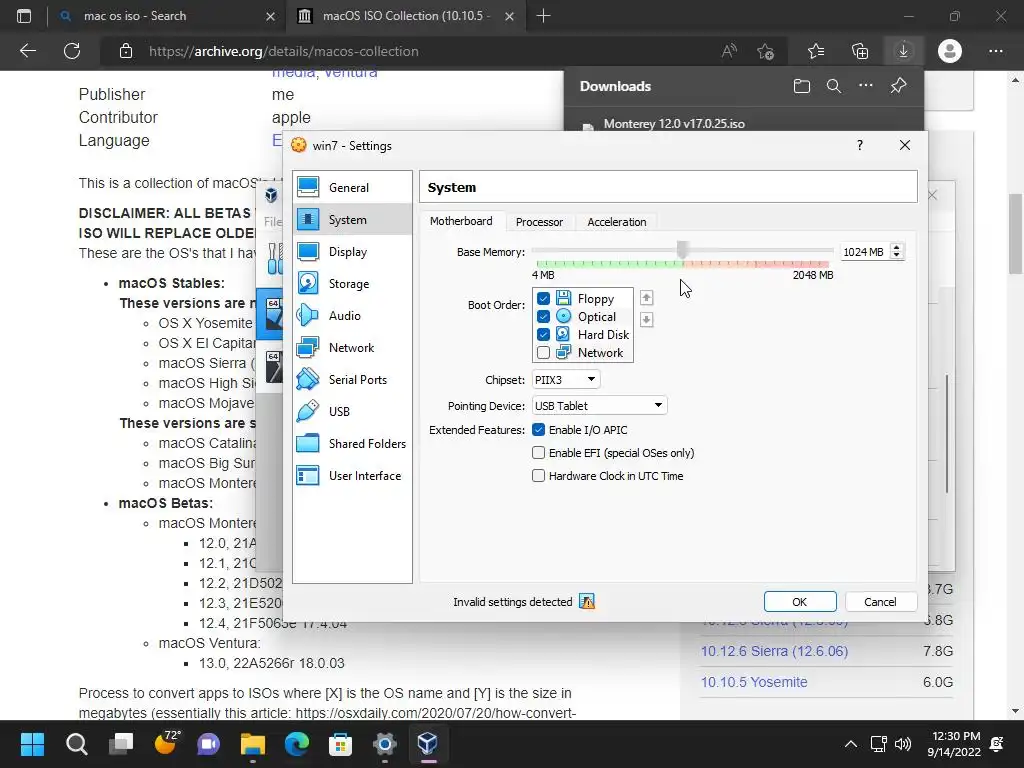Open more options in Downloads panel
This screenshot has width=1024, height=768.
coord(866,86)
